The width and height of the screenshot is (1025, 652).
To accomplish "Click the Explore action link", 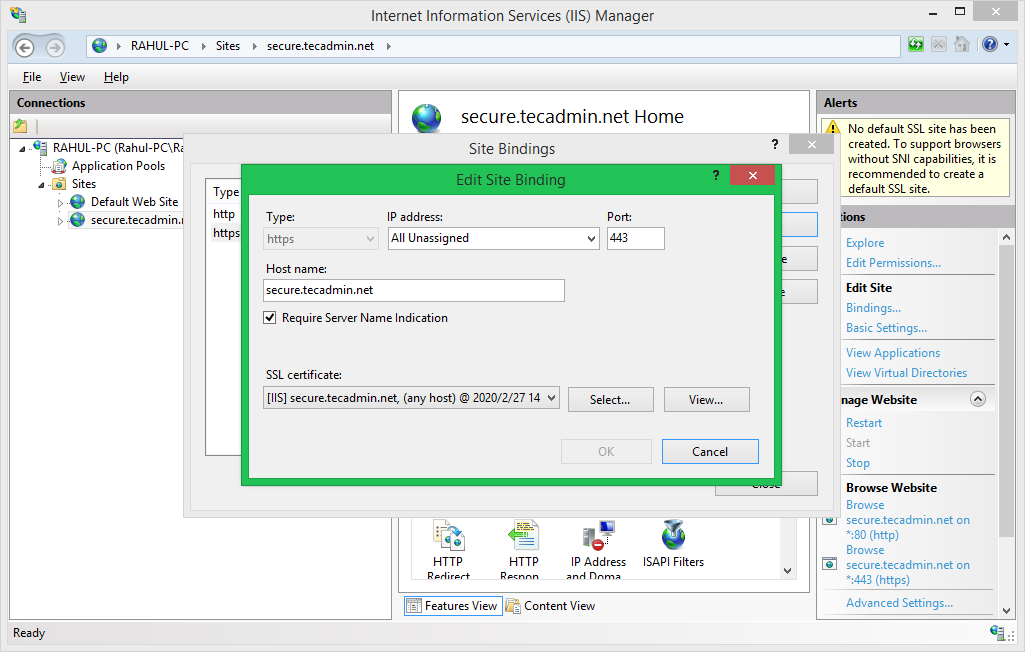I will coord(865,243).
